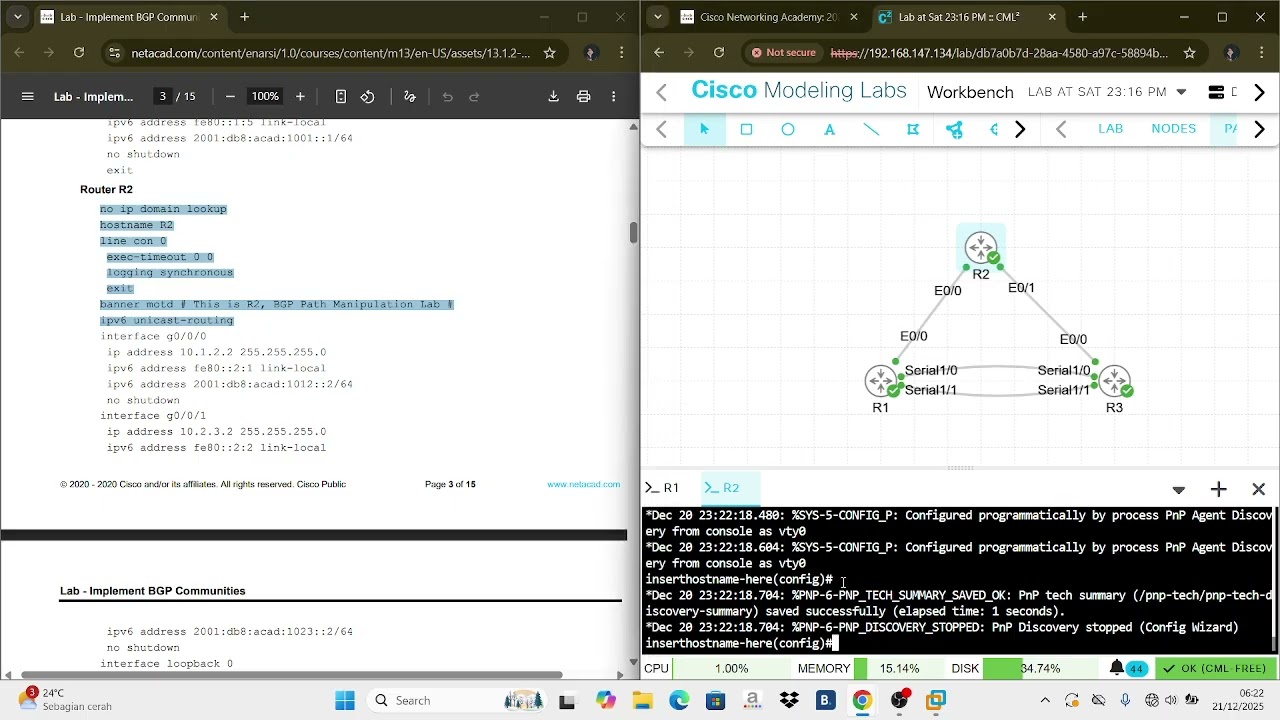
Task: Zoom out the PDF document
Action: [x=230, y=97]
